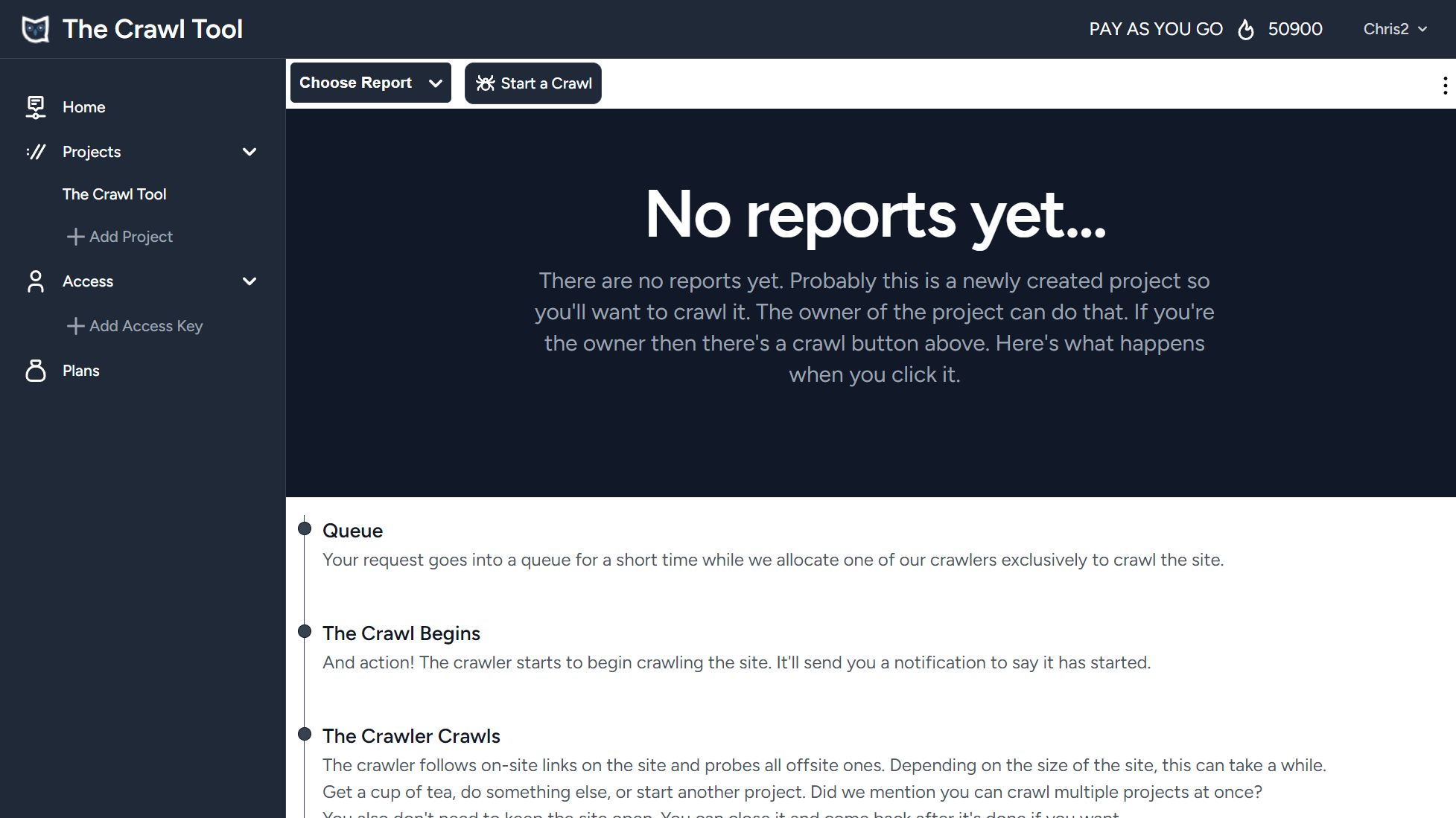The height and width of the screenshot is (818, 1456).
Task: Click the Home sidebar icon
Action: 35,107
